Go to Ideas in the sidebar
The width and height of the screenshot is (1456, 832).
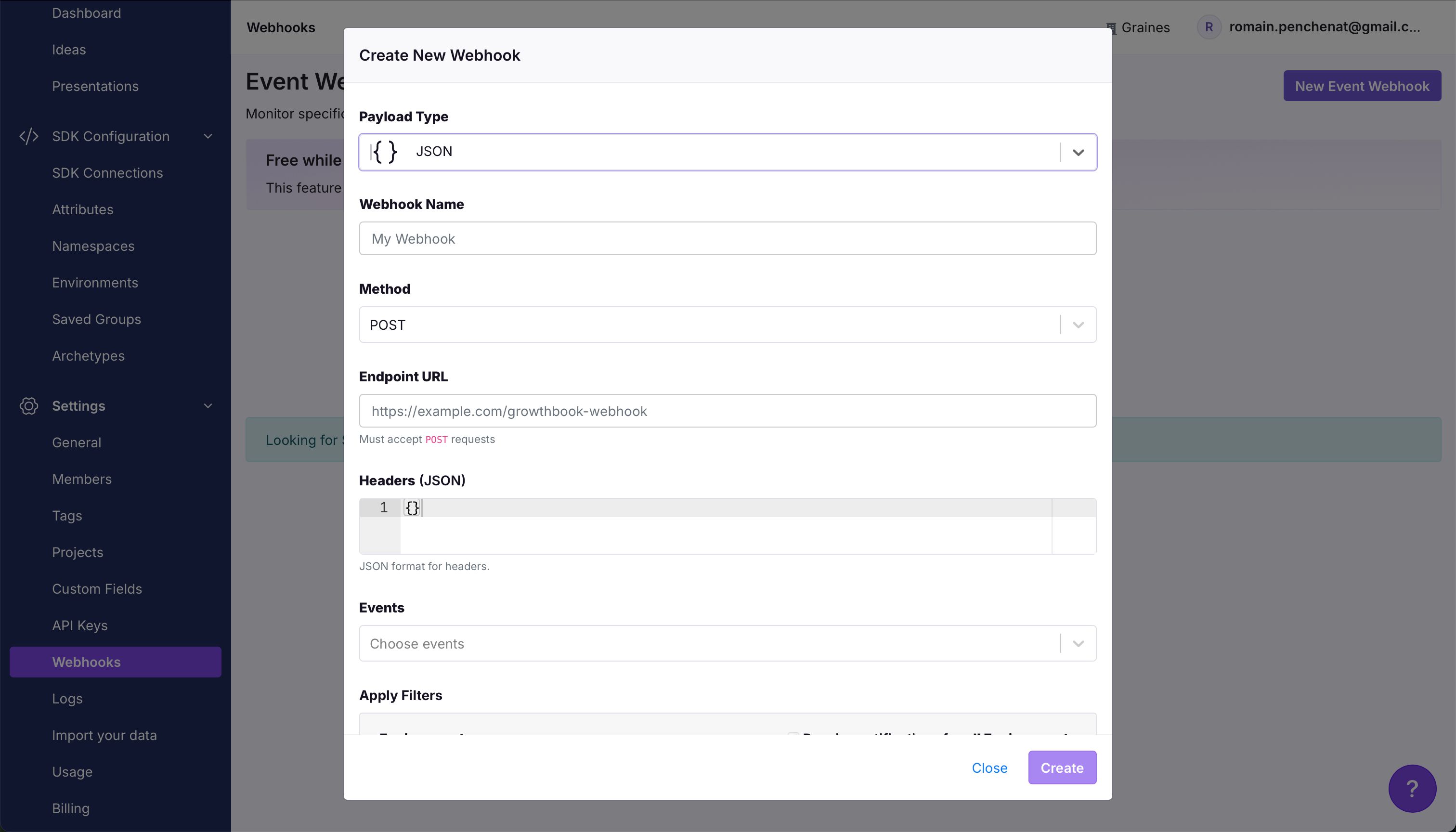69,50
